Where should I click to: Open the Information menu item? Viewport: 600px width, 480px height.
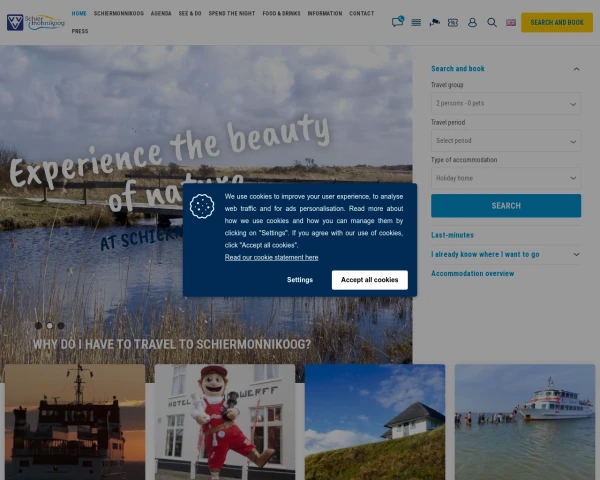[325, 13]
